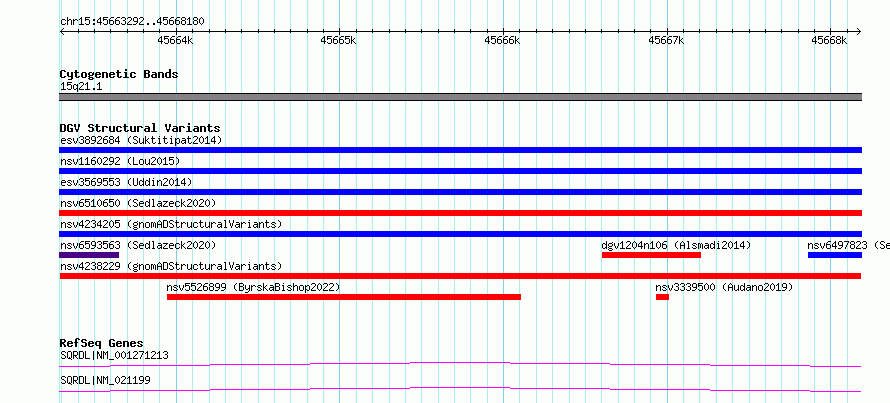890x403 pixels.
Task: Click the chr15:45663292..45668180 coordinates label
Action: pos(132,22)
